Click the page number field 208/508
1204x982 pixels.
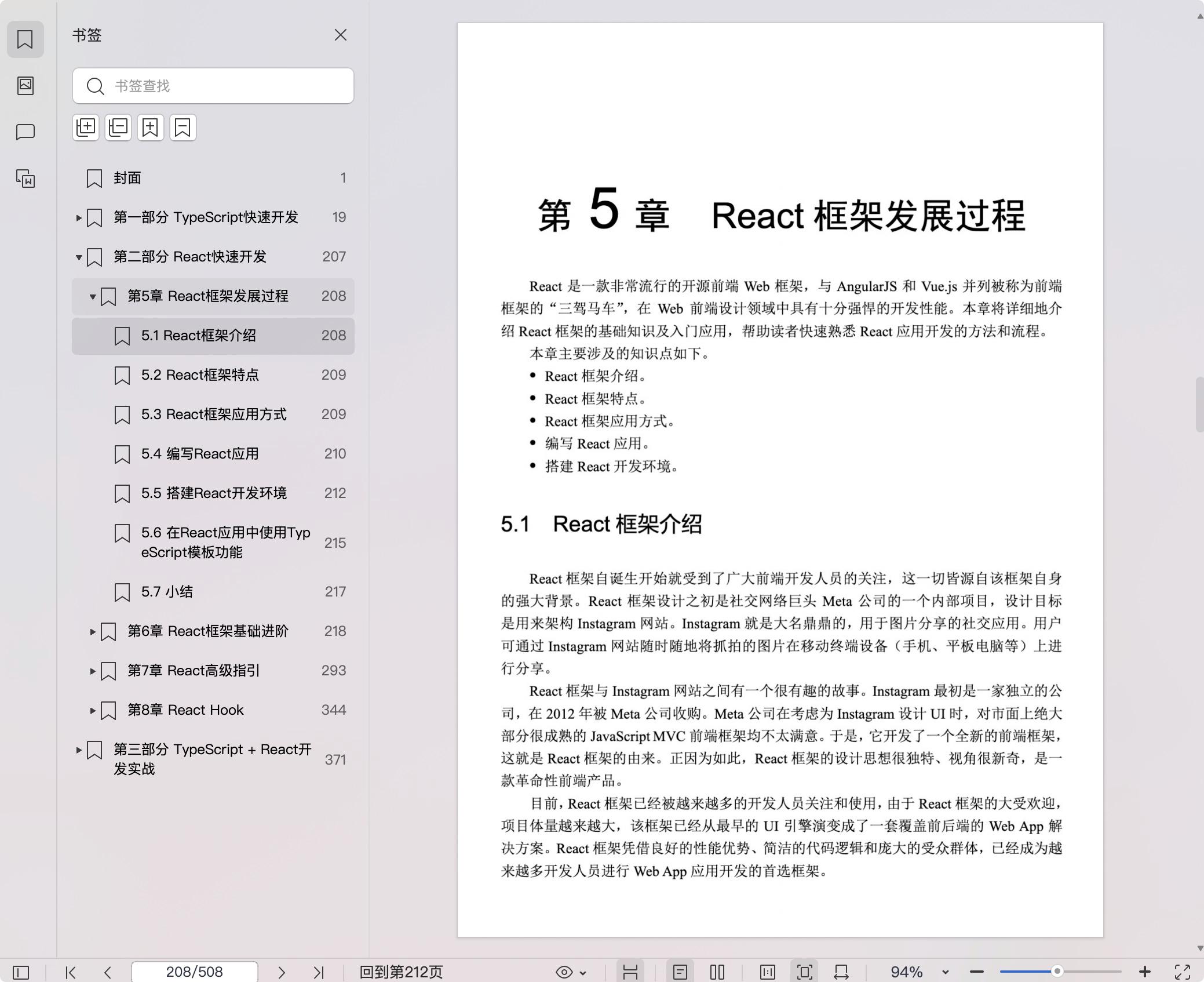(x=195, y=972)
